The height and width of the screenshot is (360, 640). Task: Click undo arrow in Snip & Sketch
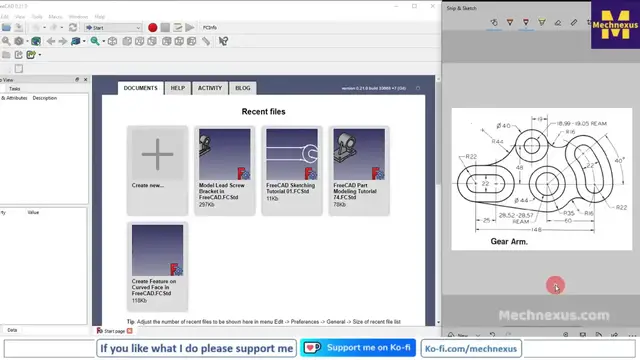pos(493,335)
